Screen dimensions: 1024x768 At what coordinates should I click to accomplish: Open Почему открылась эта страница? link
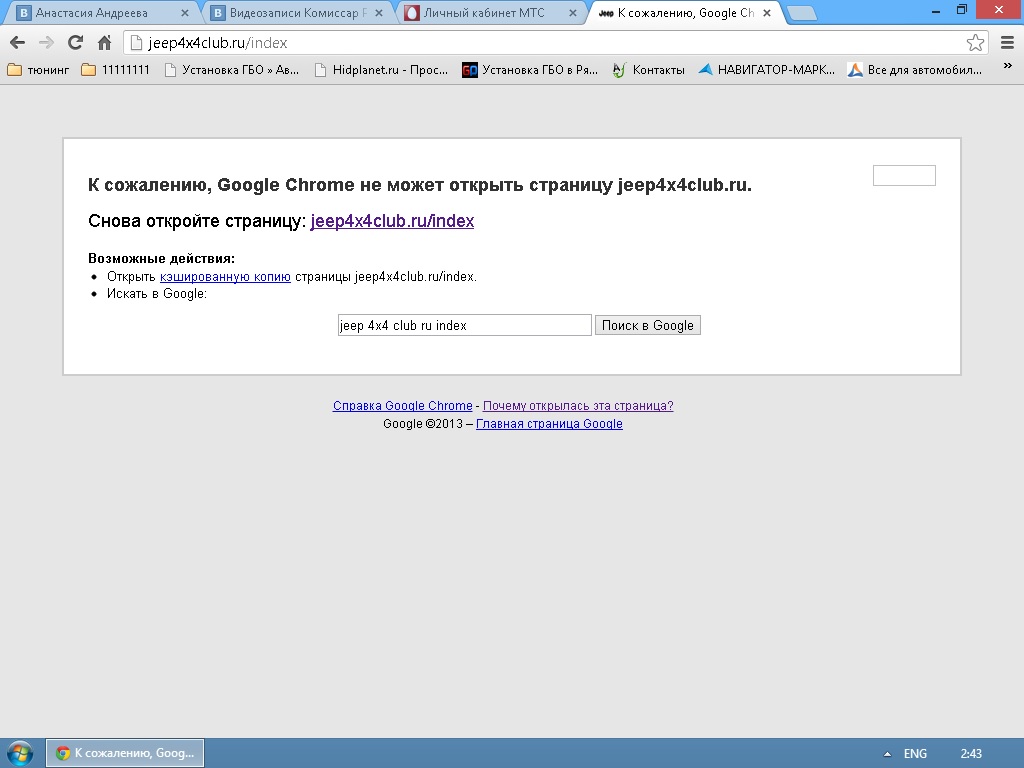[x=578, y=406]
